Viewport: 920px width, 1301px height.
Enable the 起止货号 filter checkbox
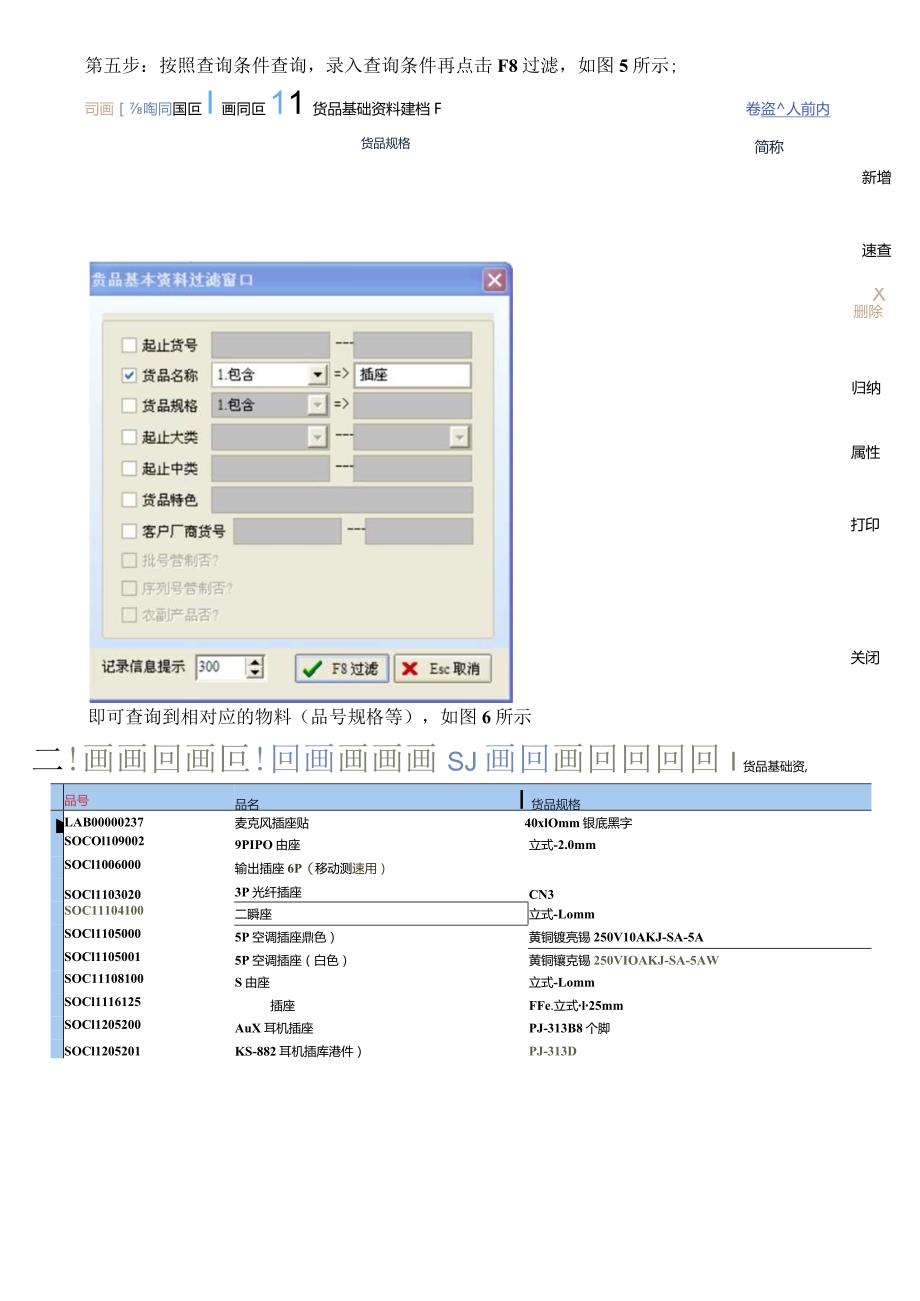click(x=129, y=344)
